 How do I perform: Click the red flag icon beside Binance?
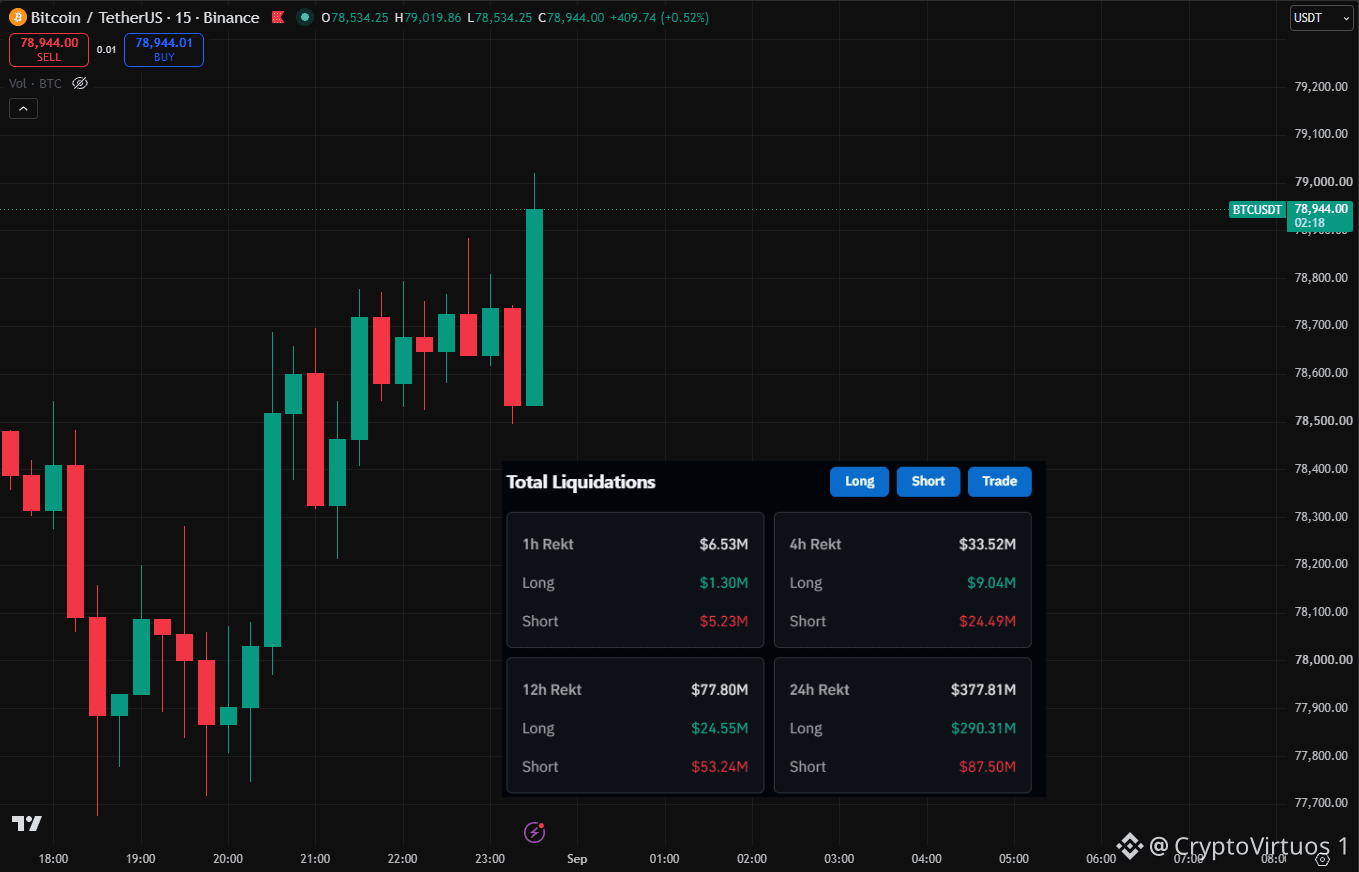(x=278, y=18)
